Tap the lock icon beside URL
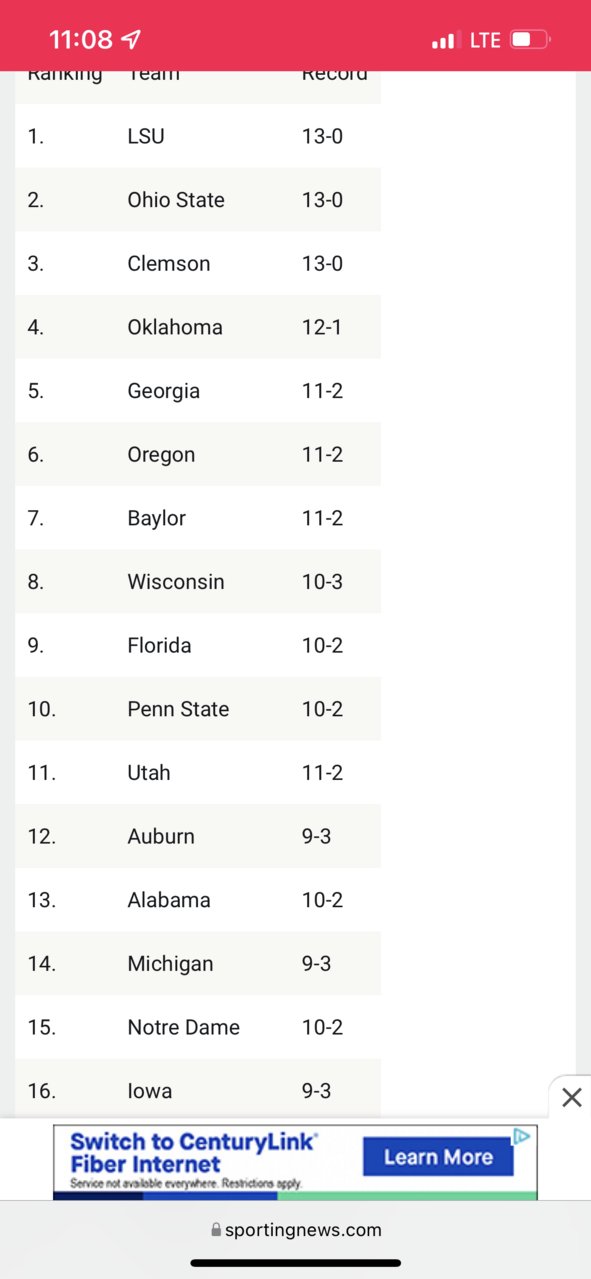The image size is (591, 1279). (x=216, y=1230)
